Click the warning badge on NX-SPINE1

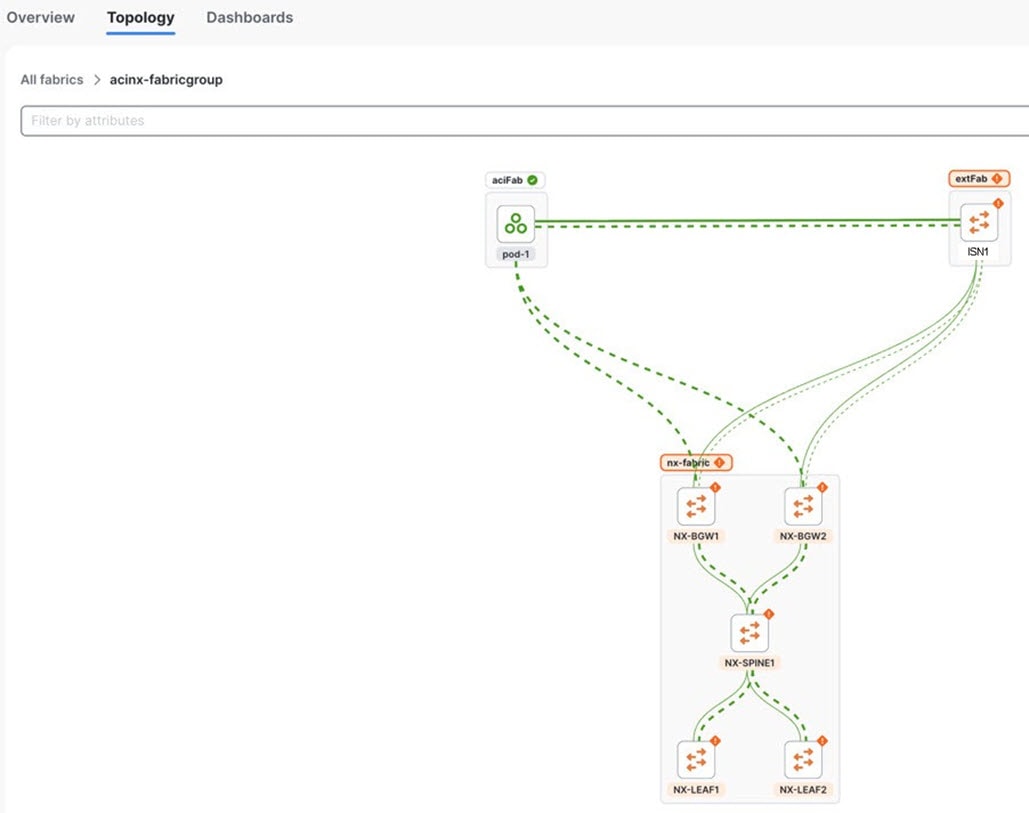point(768,614)
